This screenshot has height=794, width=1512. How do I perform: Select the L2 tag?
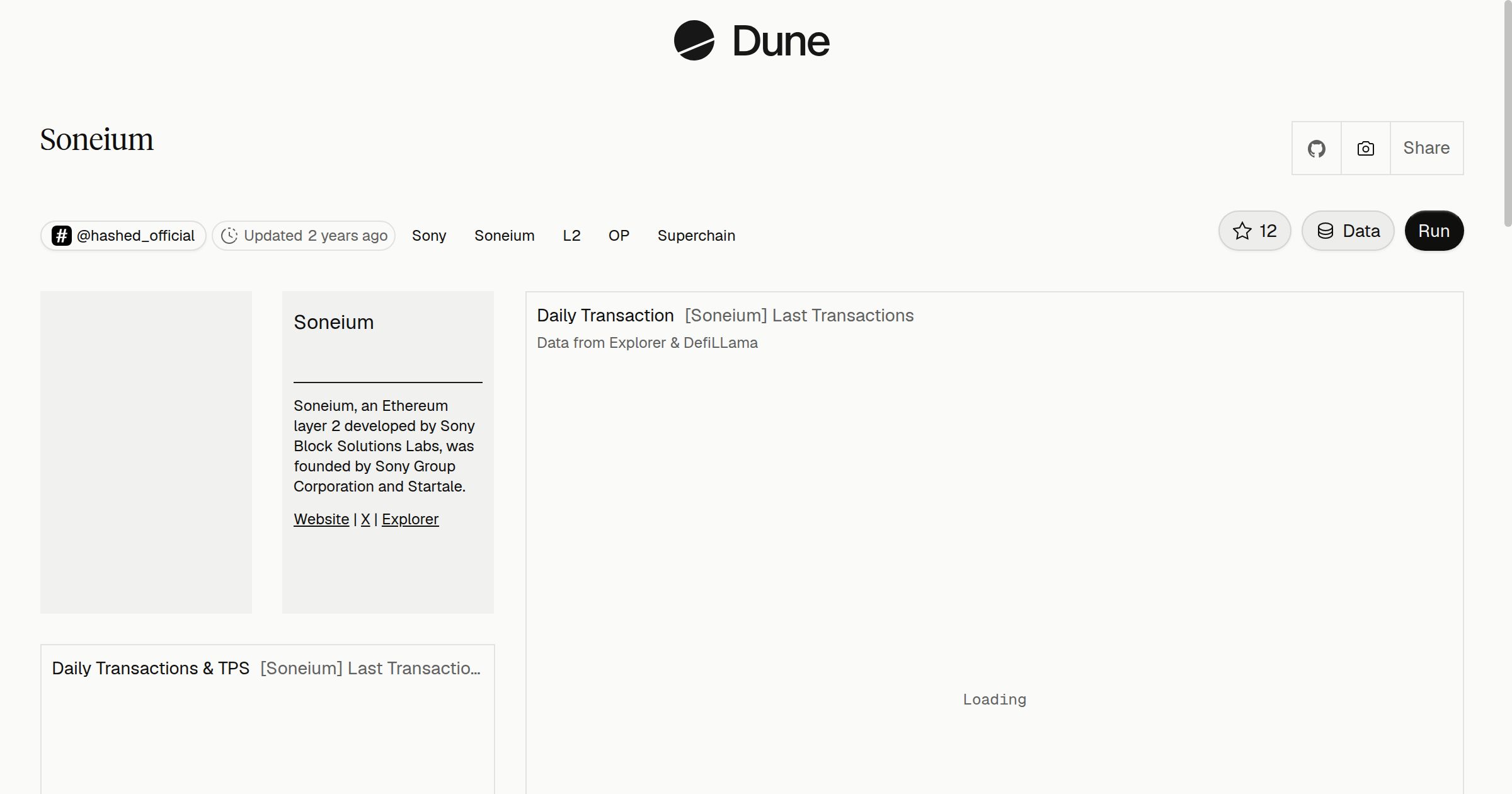(571, 236)
